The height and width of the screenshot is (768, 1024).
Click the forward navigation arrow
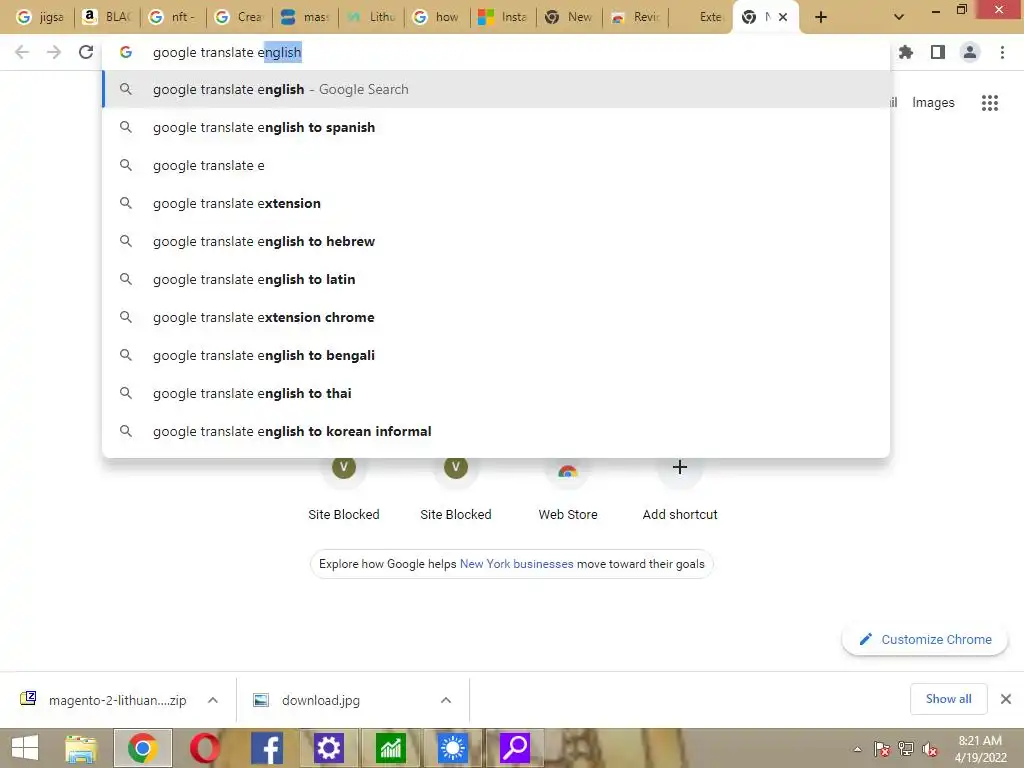coord(54,52)
